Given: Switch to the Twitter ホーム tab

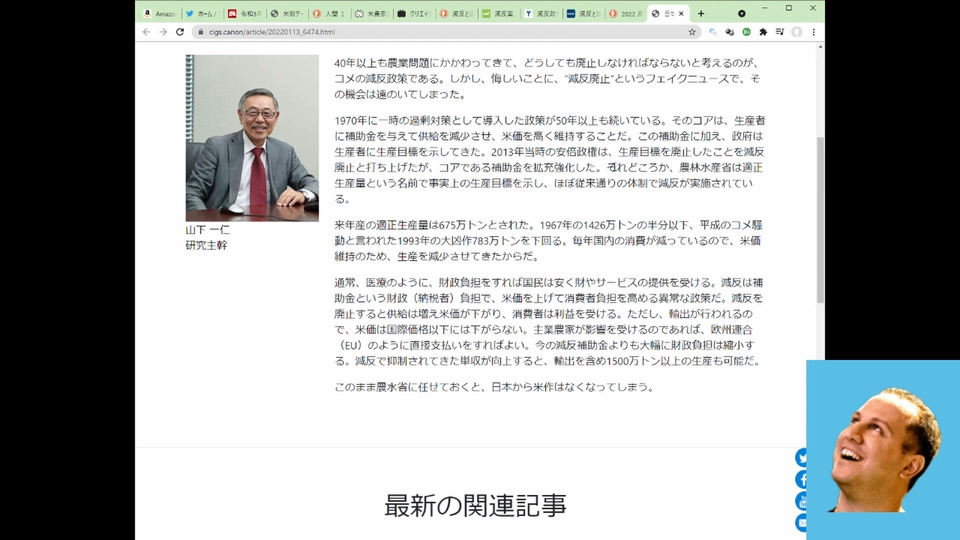Looking at the screenshot, I should [x=201, y=13].
